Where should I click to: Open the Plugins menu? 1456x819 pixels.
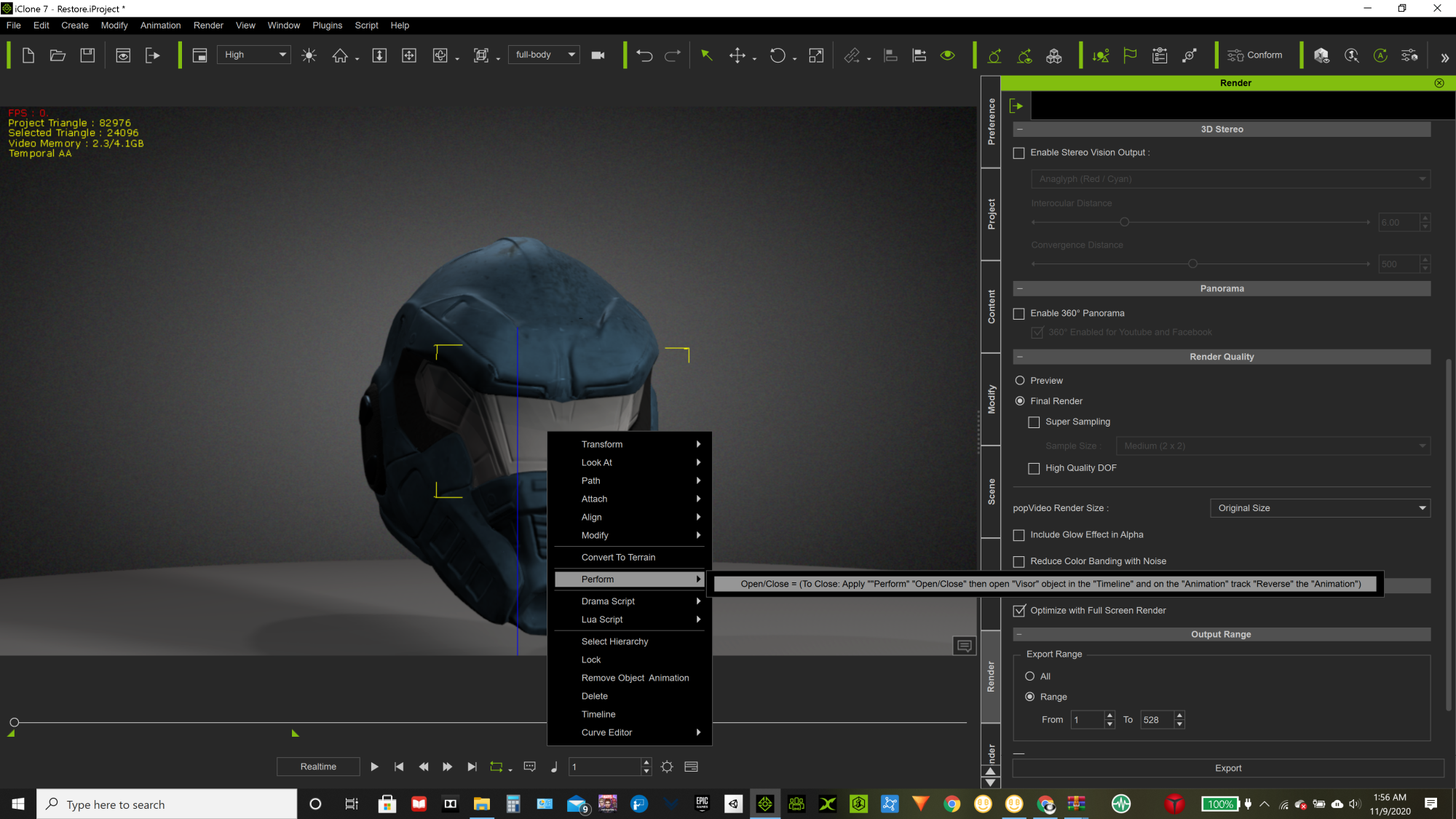click(327, 25)
